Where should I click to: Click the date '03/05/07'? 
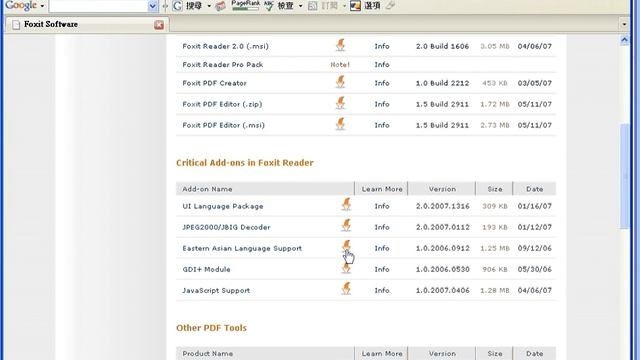(534, 83)
